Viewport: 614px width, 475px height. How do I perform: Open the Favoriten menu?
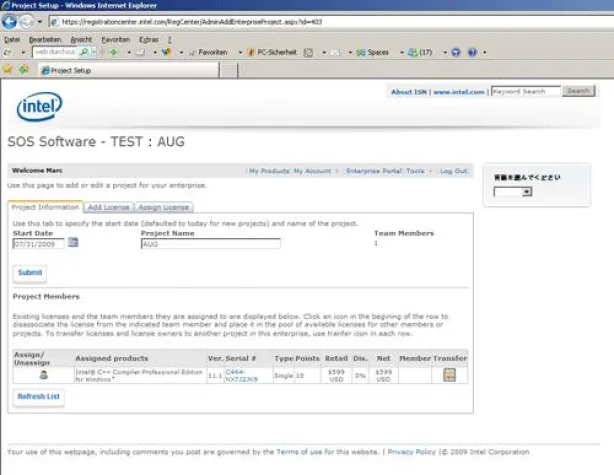114,39
